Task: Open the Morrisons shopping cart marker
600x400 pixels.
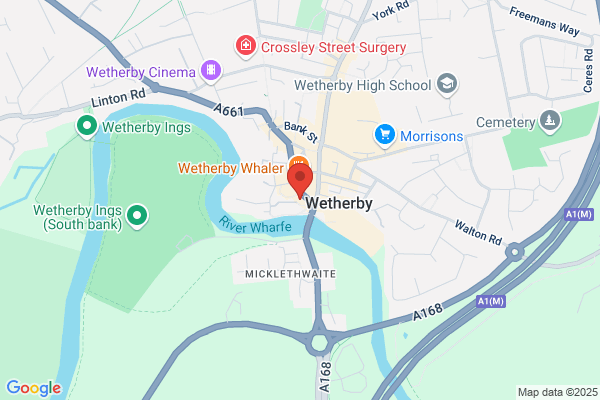Action: coord(385,135)
